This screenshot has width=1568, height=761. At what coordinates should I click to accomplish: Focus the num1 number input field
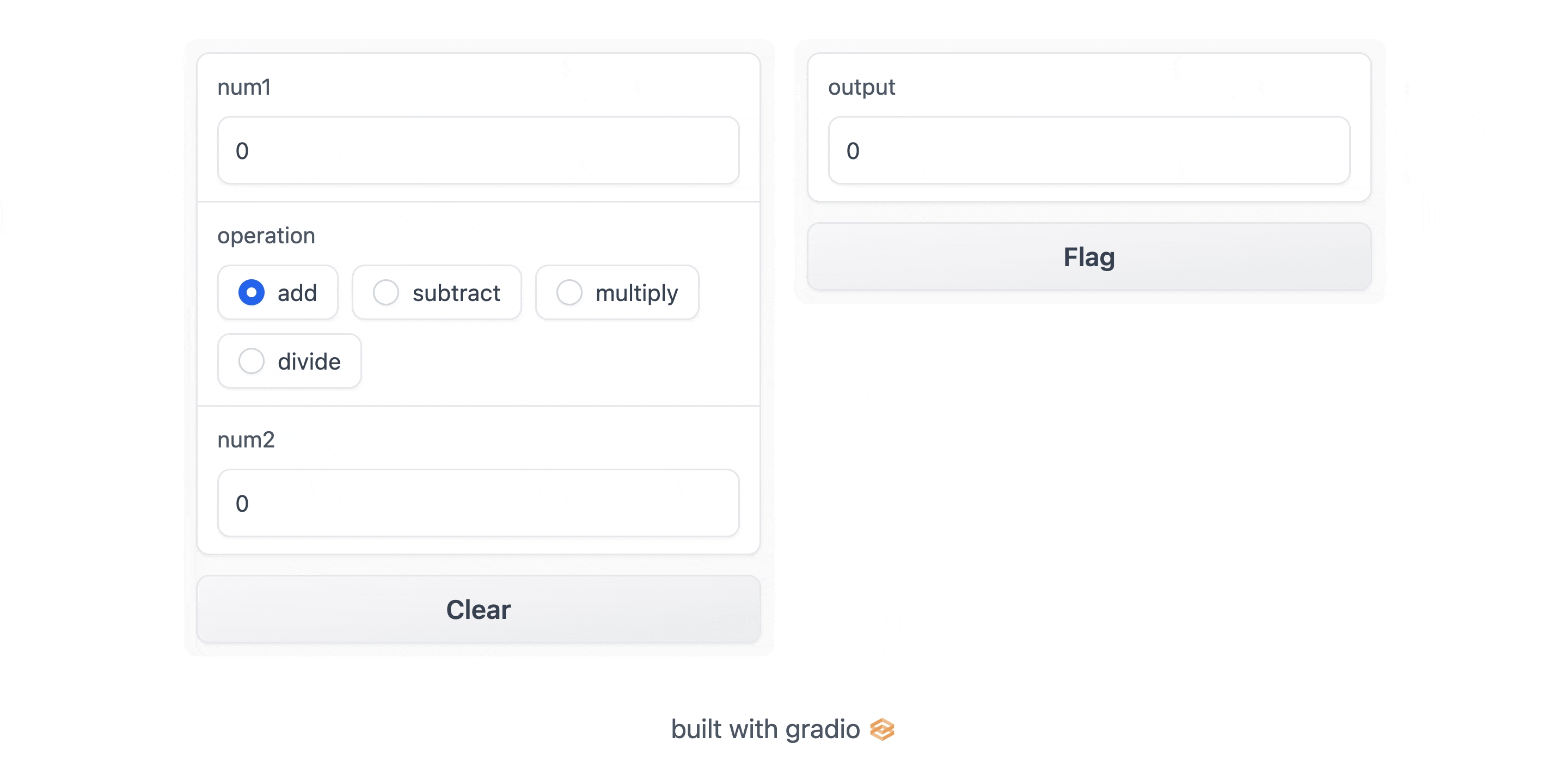point(479,150)
